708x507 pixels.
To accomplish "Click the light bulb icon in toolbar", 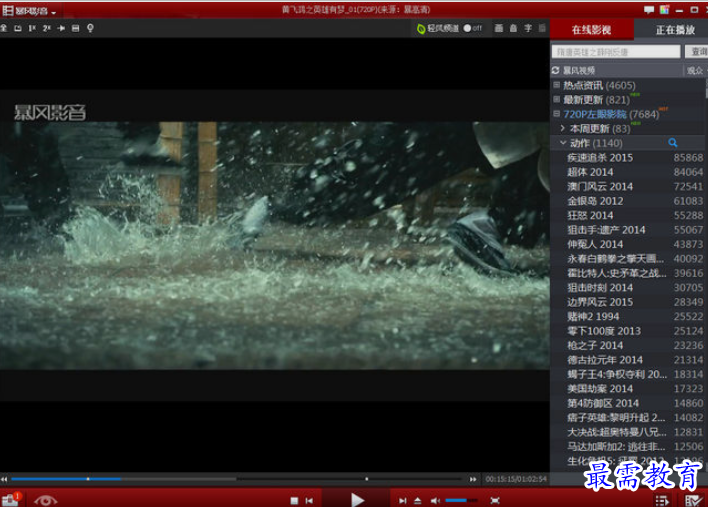I will point(90,28).
